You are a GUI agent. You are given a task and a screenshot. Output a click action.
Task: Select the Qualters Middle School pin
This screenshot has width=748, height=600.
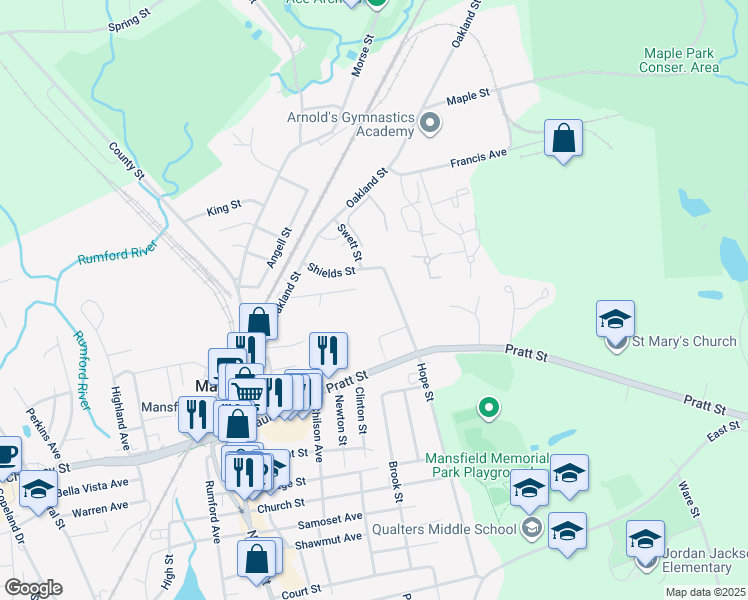pyautogui.click(x=533, y=528)
